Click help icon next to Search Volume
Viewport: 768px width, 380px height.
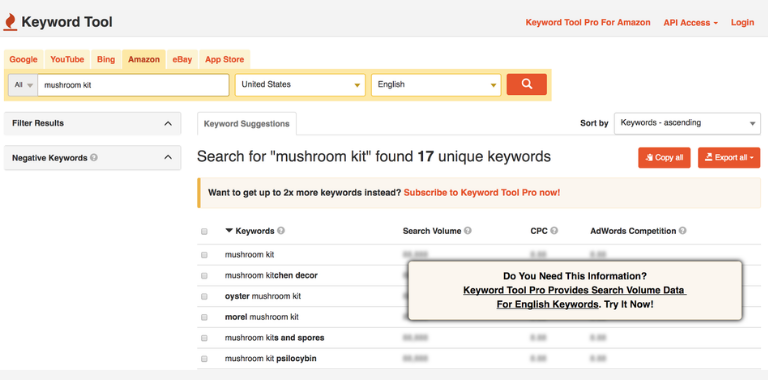(x=468, y=231)
